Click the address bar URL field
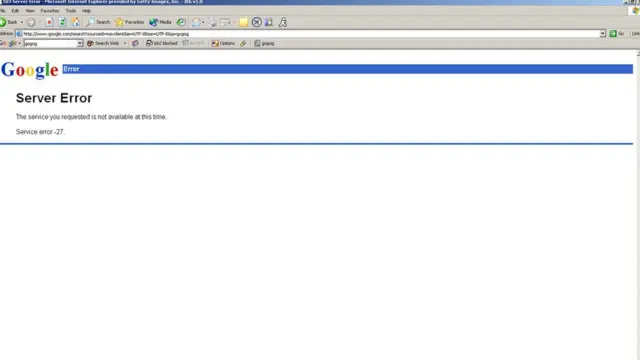The height and width of the screenshot is (360, 640). pyautogui.click(x=310, y=34)
